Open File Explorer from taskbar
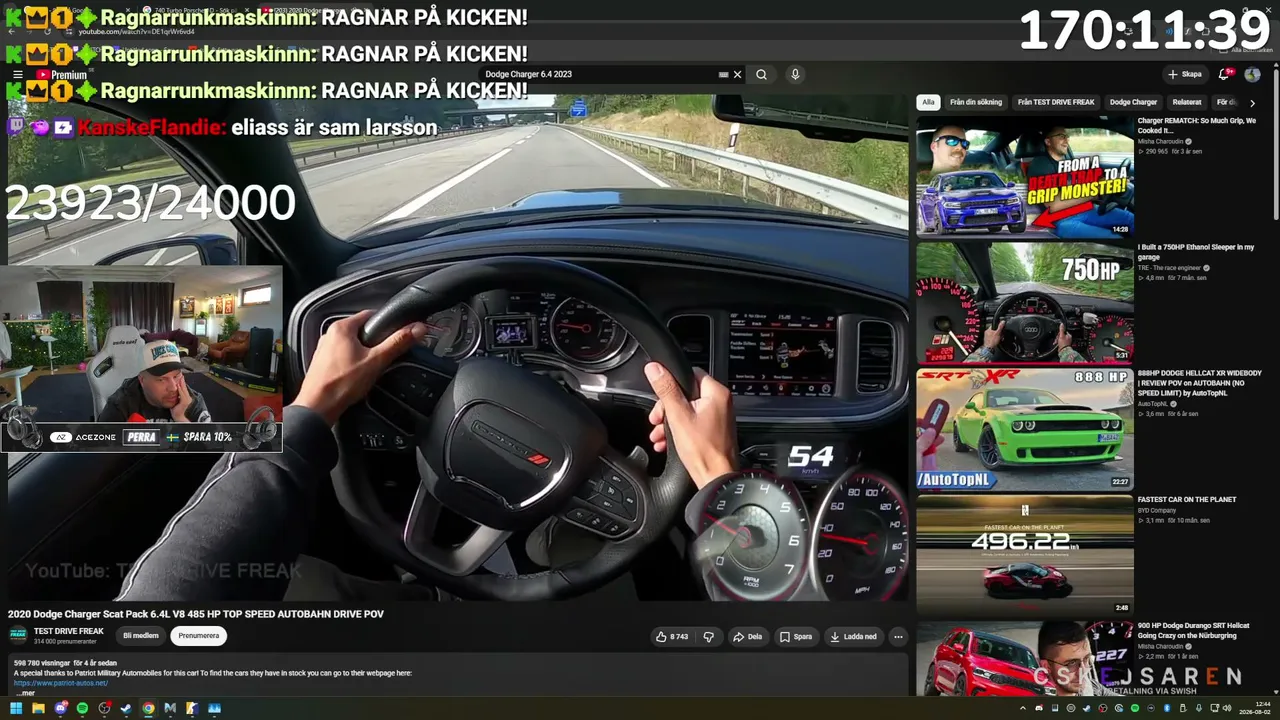 38,708
